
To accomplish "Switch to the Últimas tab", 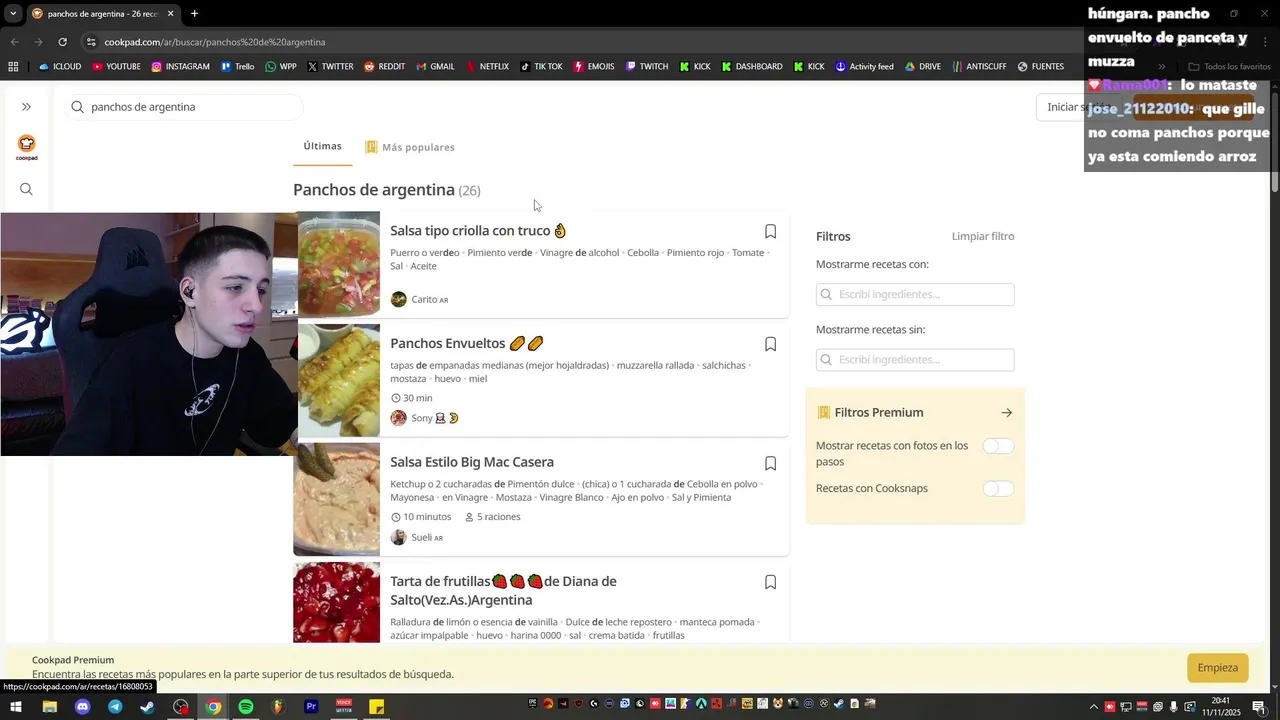I will click(x=322, y=146).
